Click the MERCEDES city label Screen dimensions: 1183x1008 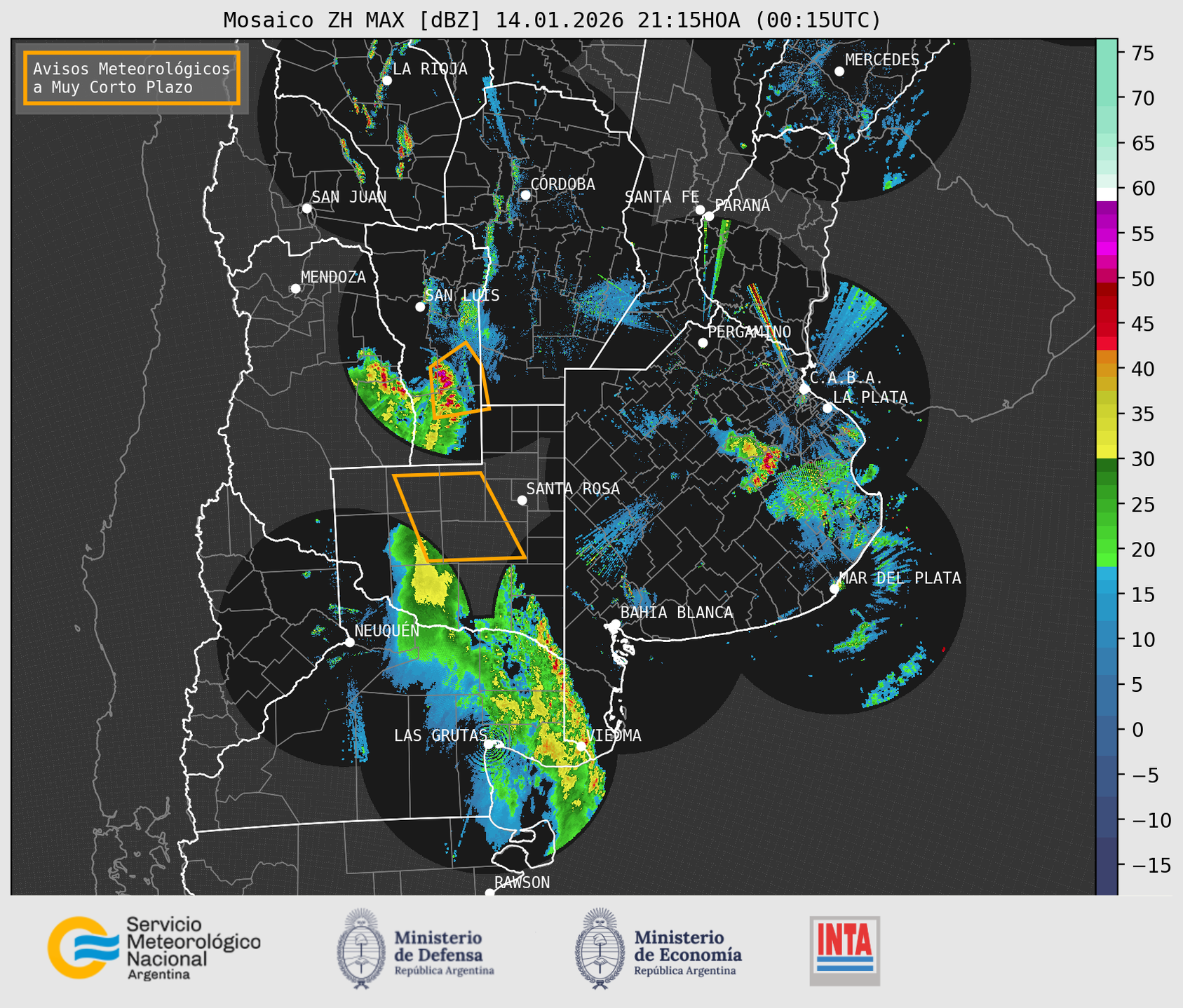point(882,60)
